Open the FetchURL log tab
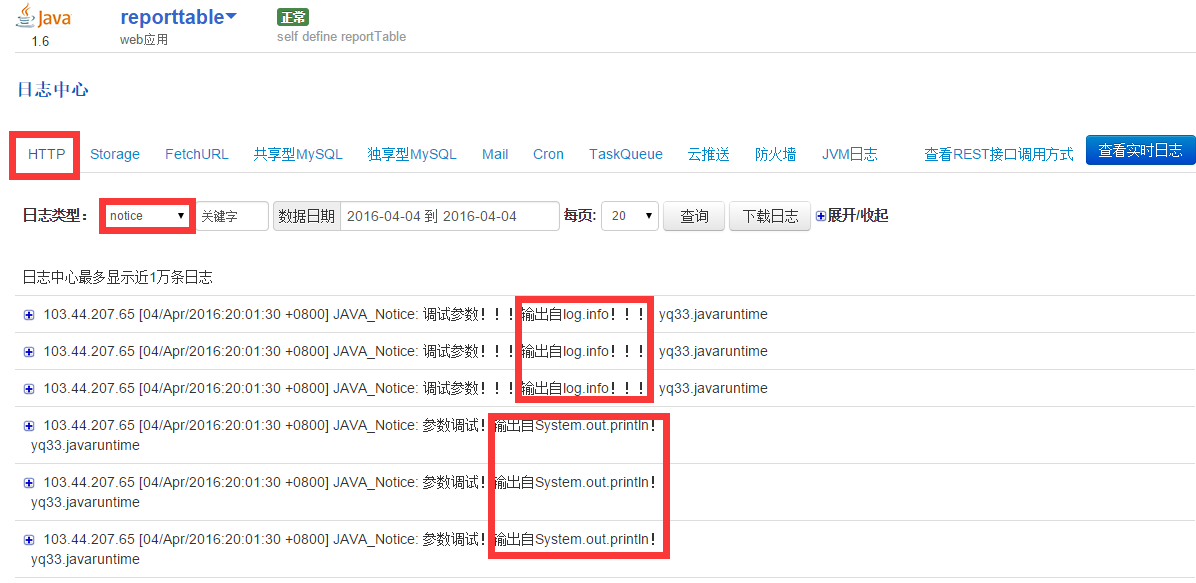The height and width of the screenshot is (583, 1196). [197, 154]
